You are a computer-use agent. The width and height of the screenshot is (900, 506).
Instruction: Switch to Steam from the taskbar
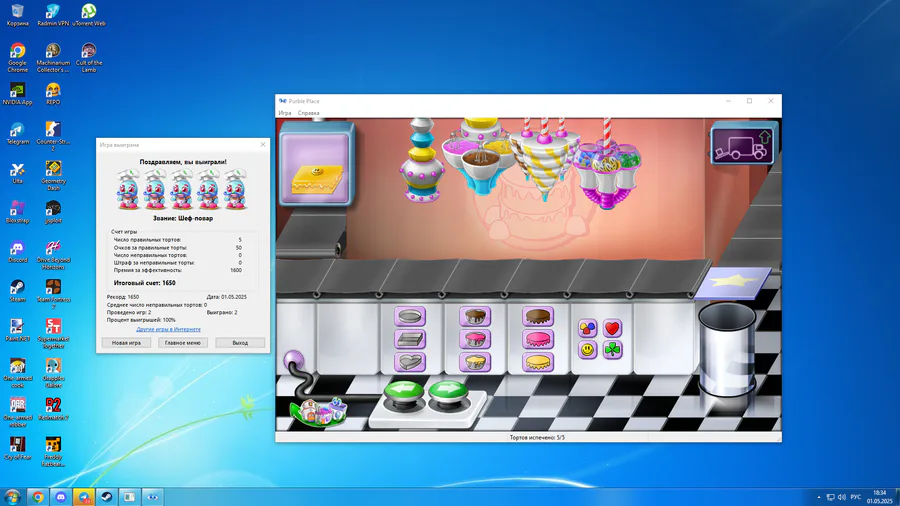(107, 497)
